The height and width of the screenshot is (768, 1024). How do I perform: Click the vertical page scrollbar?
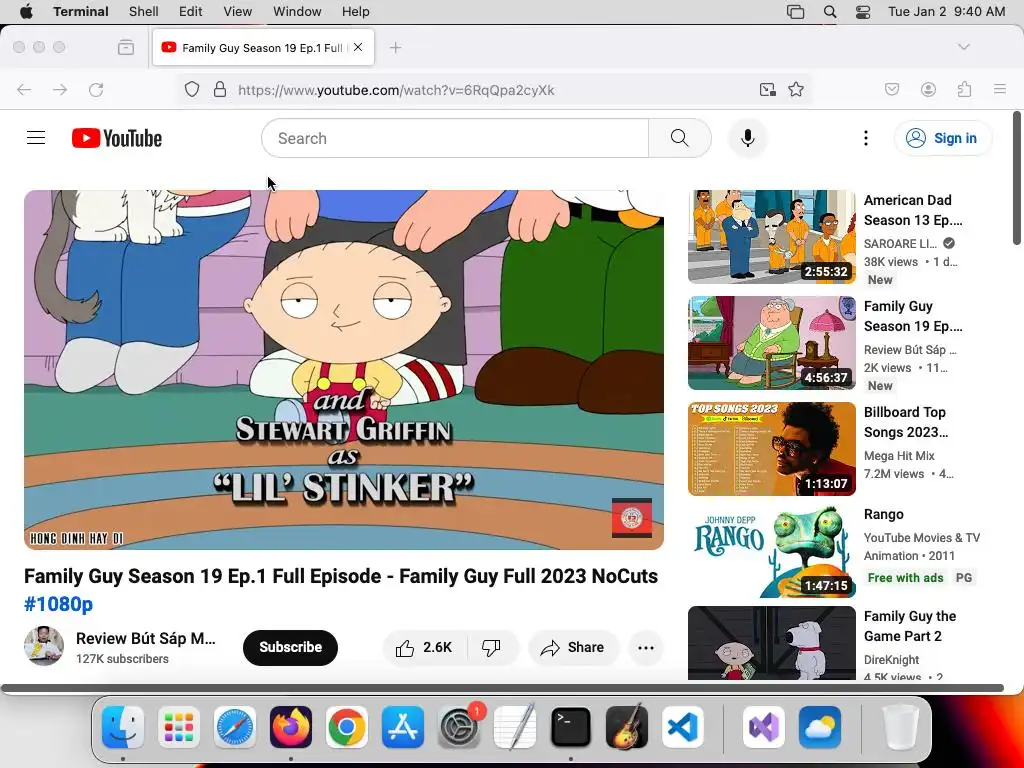[x=1016, y=178]
